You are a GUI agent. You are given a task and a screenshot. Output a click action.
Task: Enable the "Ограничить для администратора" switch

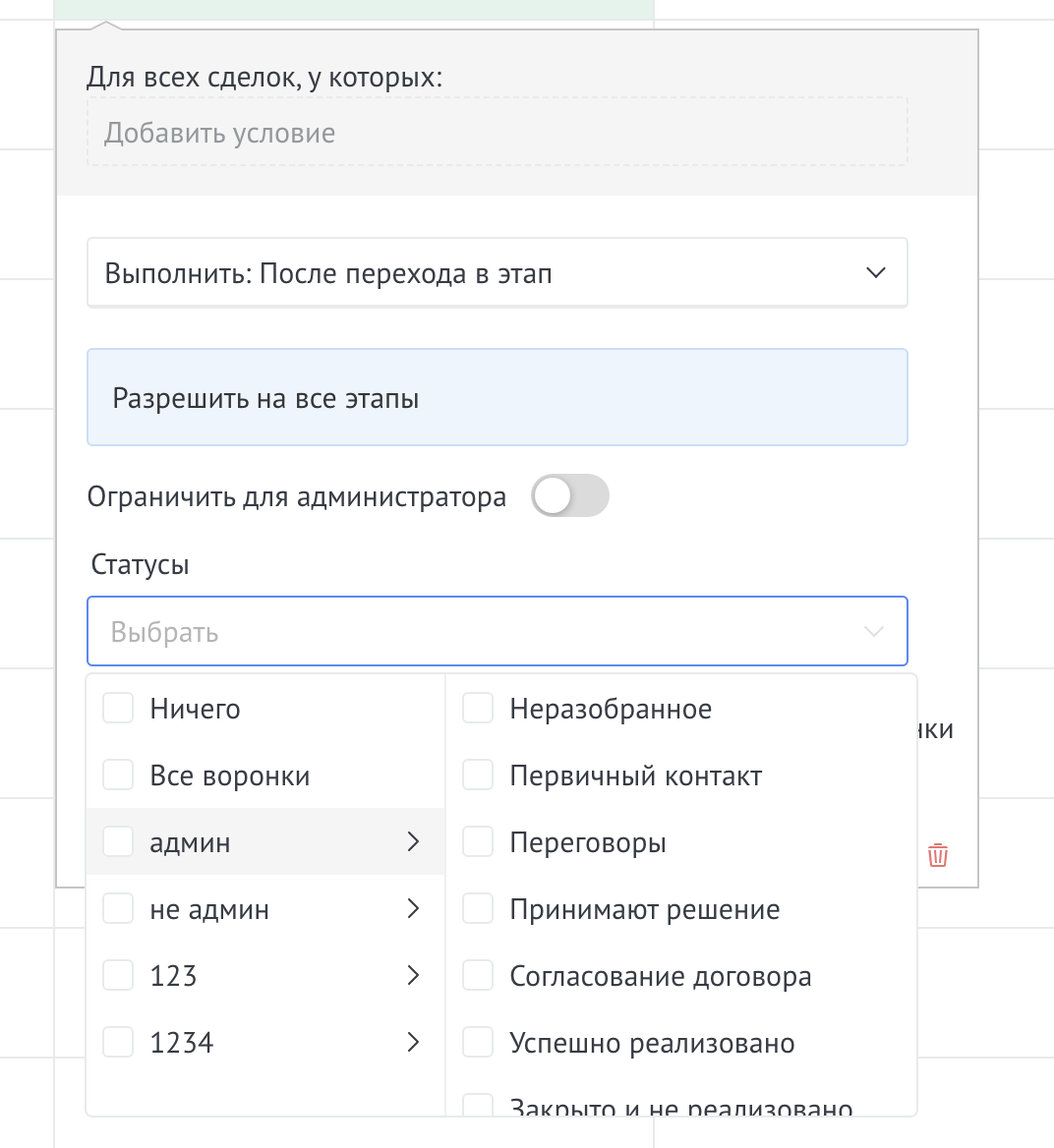(570, 496)
